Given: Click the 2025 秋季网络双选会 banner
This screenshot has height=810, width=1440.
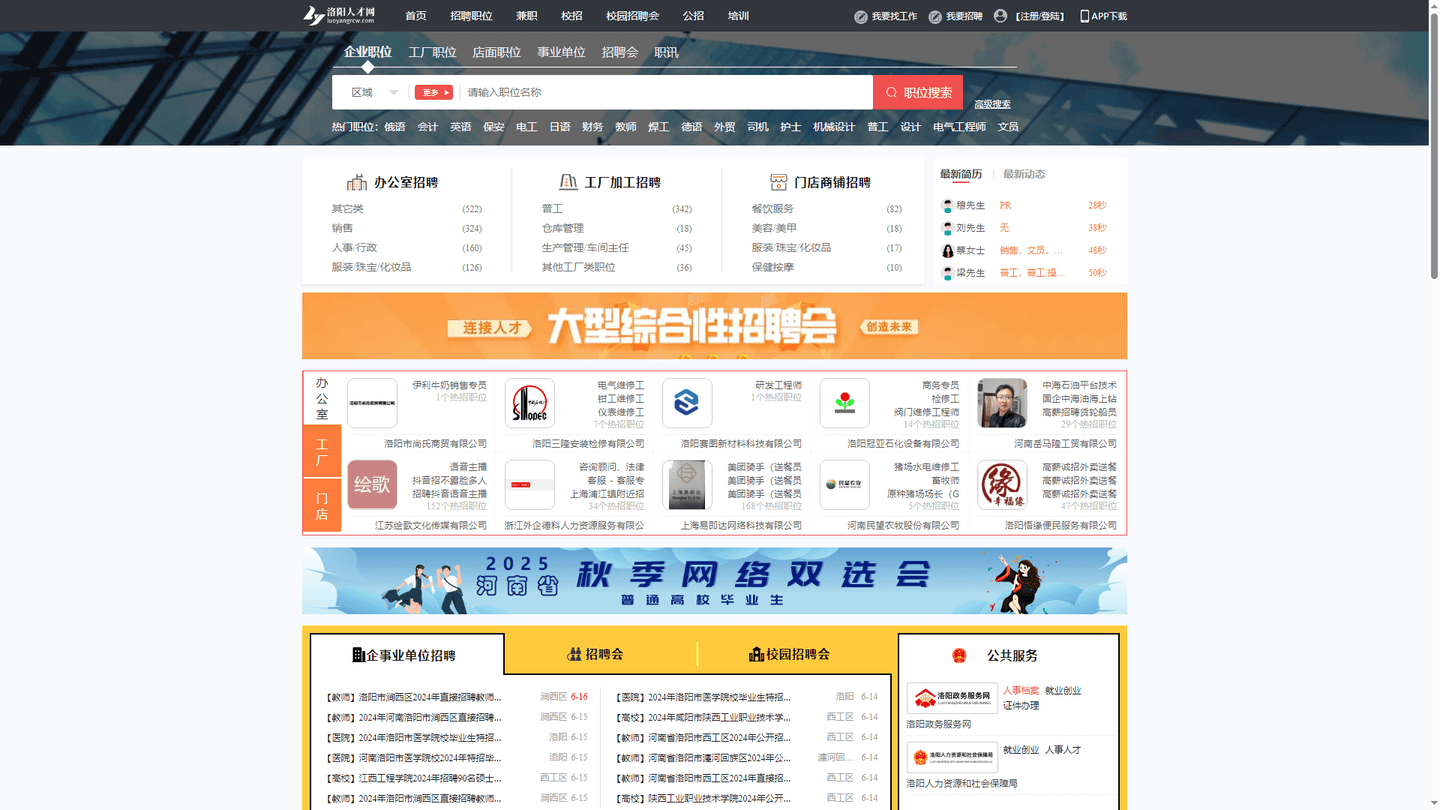Looking at the screenshot, I should pyautogui.click(x=714, y=581).
